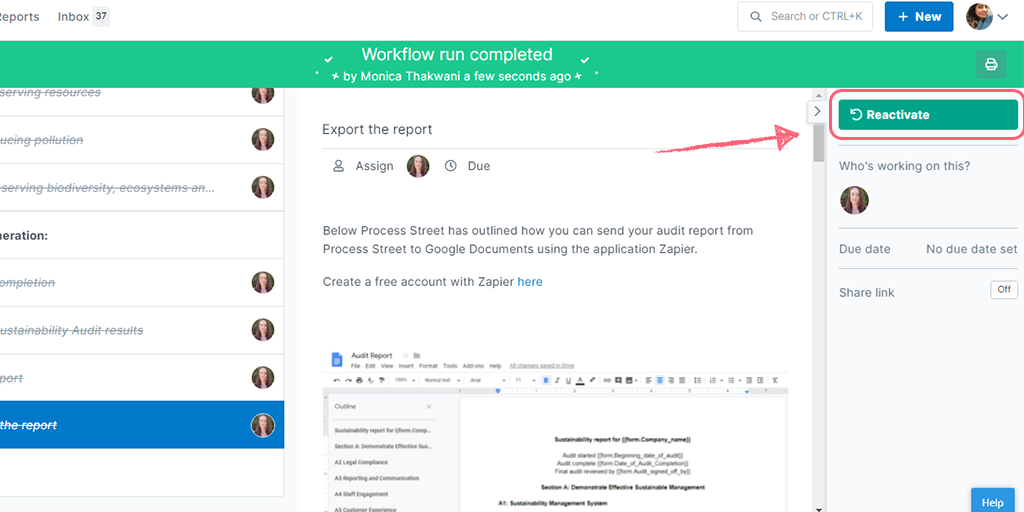
Task: Click the Reactivate button
Action: click(x=927, y=115)
